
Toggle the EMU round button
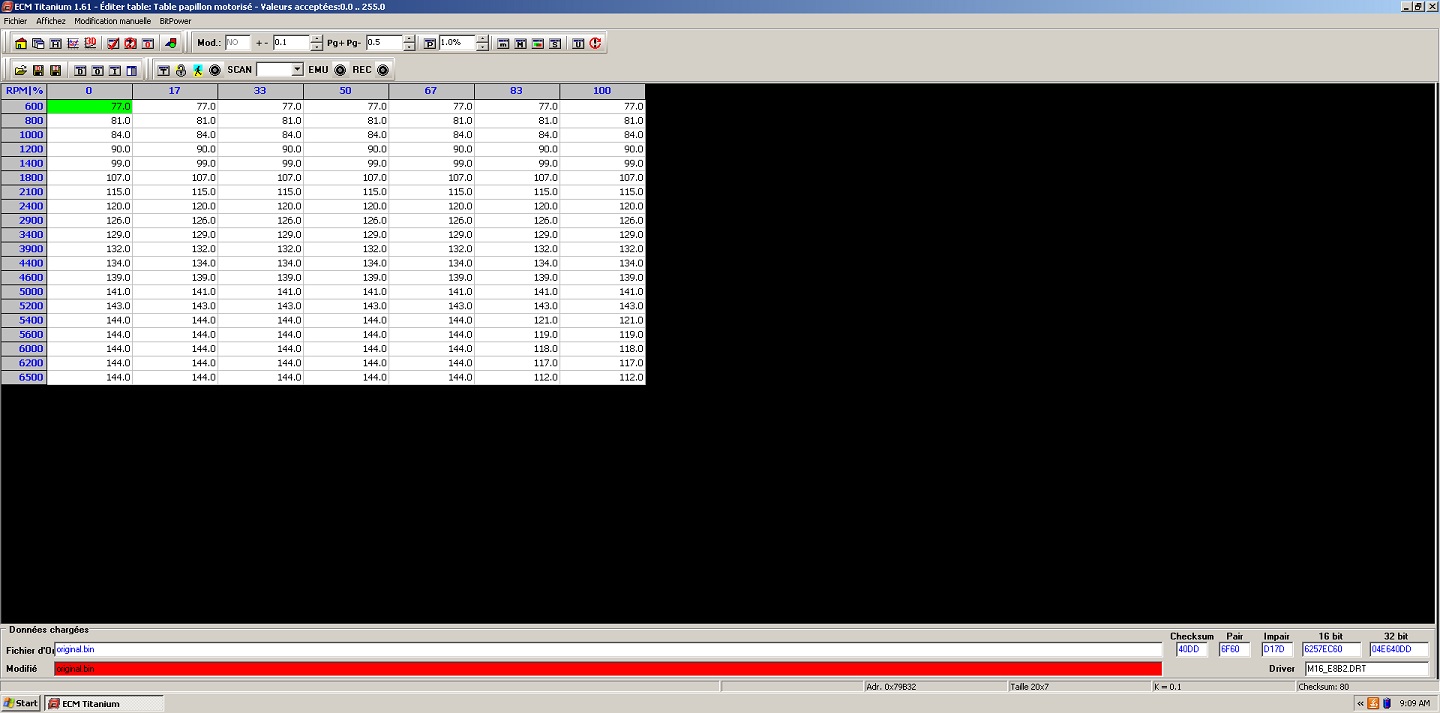pos(340,70)
